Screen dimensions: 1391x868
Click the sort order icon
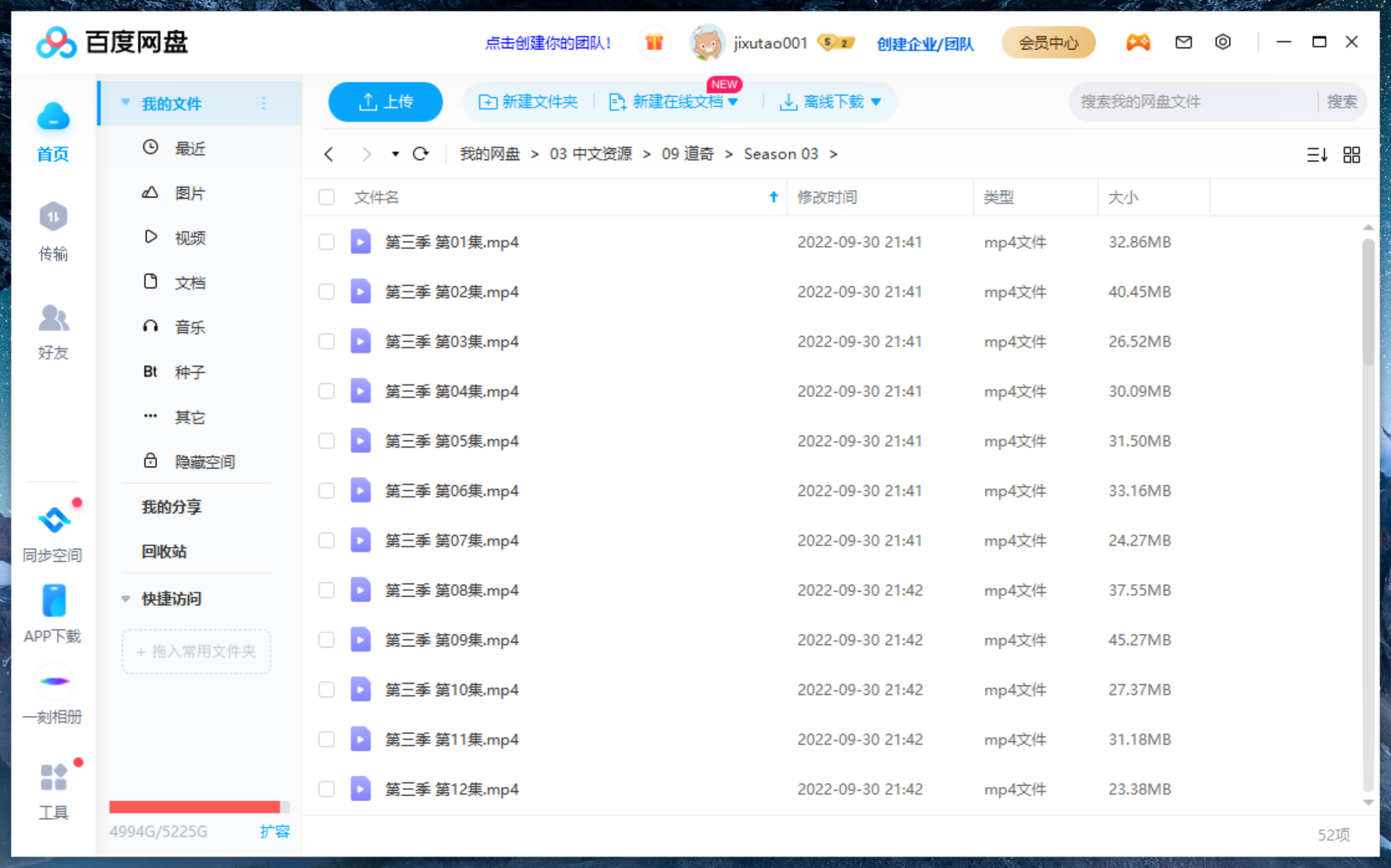click(1316, 155)
